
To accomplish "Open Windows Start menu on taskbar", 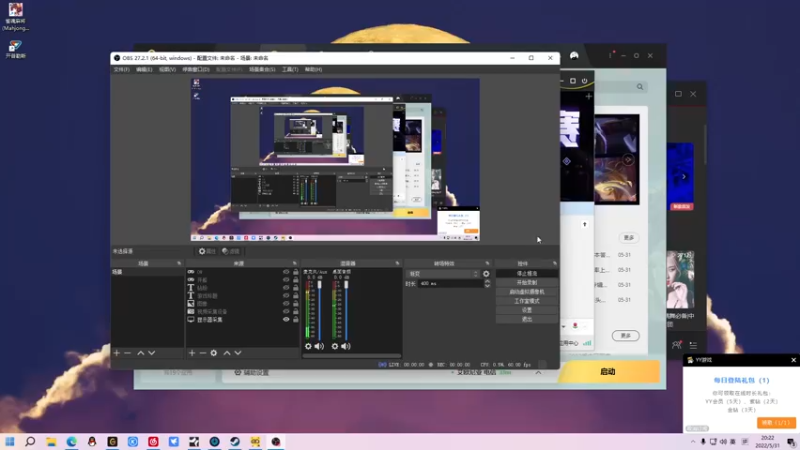I will (10, 441).
